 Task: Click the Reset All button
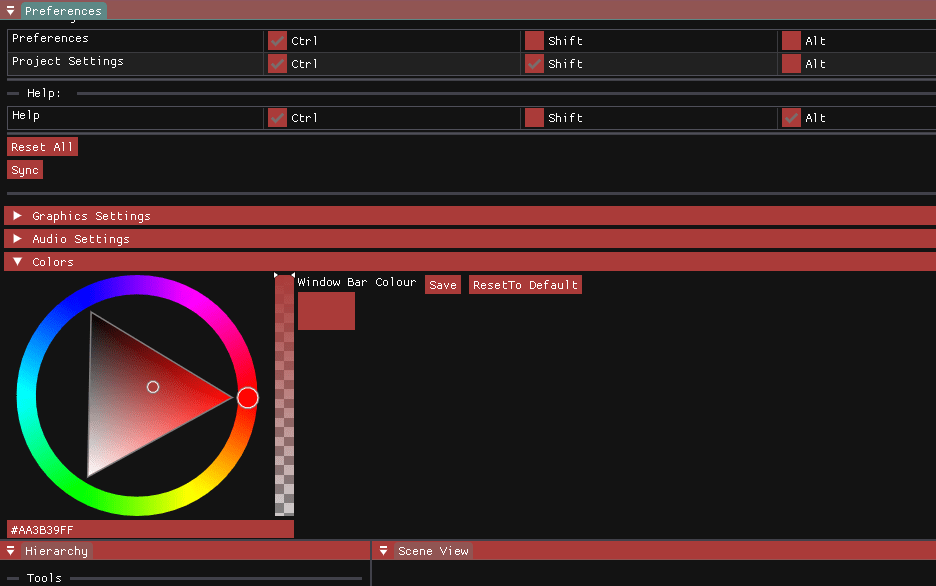pos(42,147)
